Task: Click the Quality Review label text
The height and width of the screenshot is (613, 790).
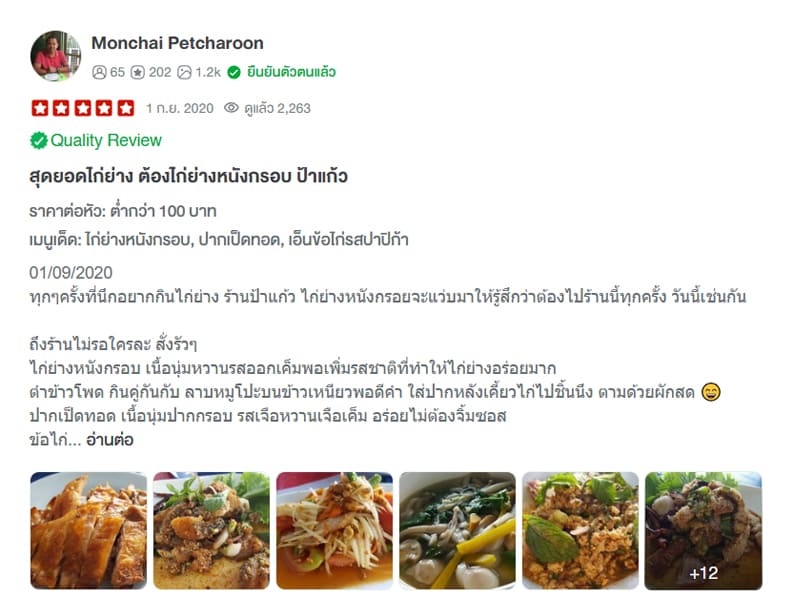Action: point(106,141)
